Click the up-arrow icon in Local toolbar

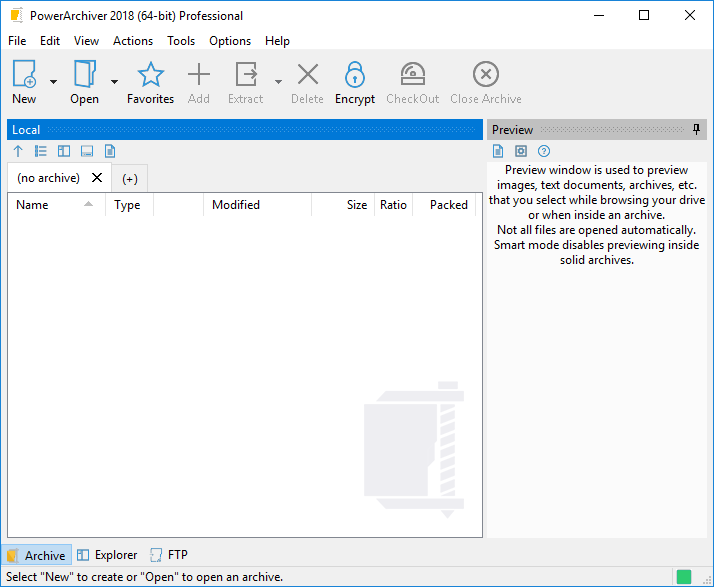(18, 151)
